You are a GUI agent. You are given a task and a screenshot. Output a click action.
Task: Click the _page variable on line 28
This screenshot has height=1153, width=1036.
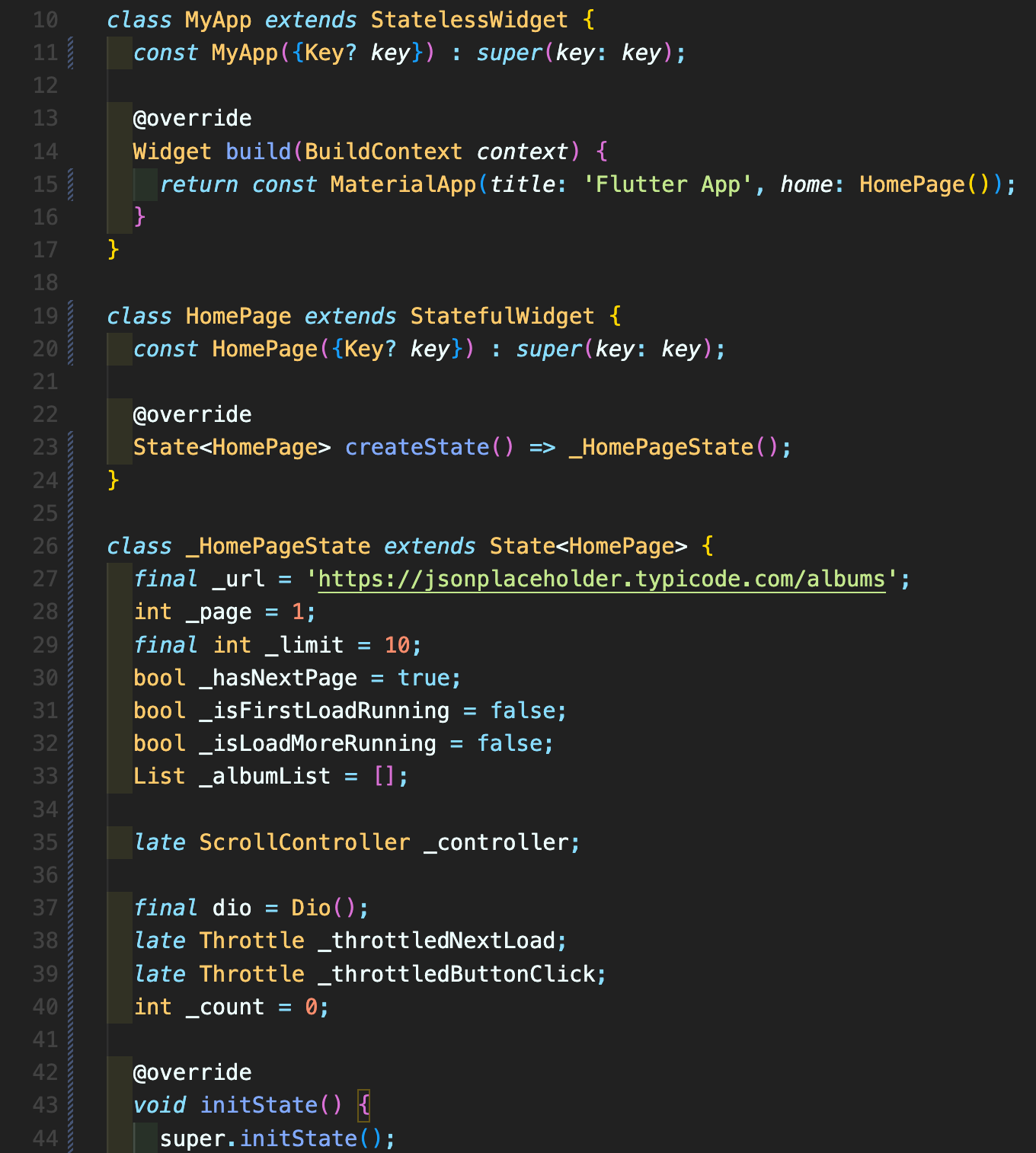click(x=219, y=612)
